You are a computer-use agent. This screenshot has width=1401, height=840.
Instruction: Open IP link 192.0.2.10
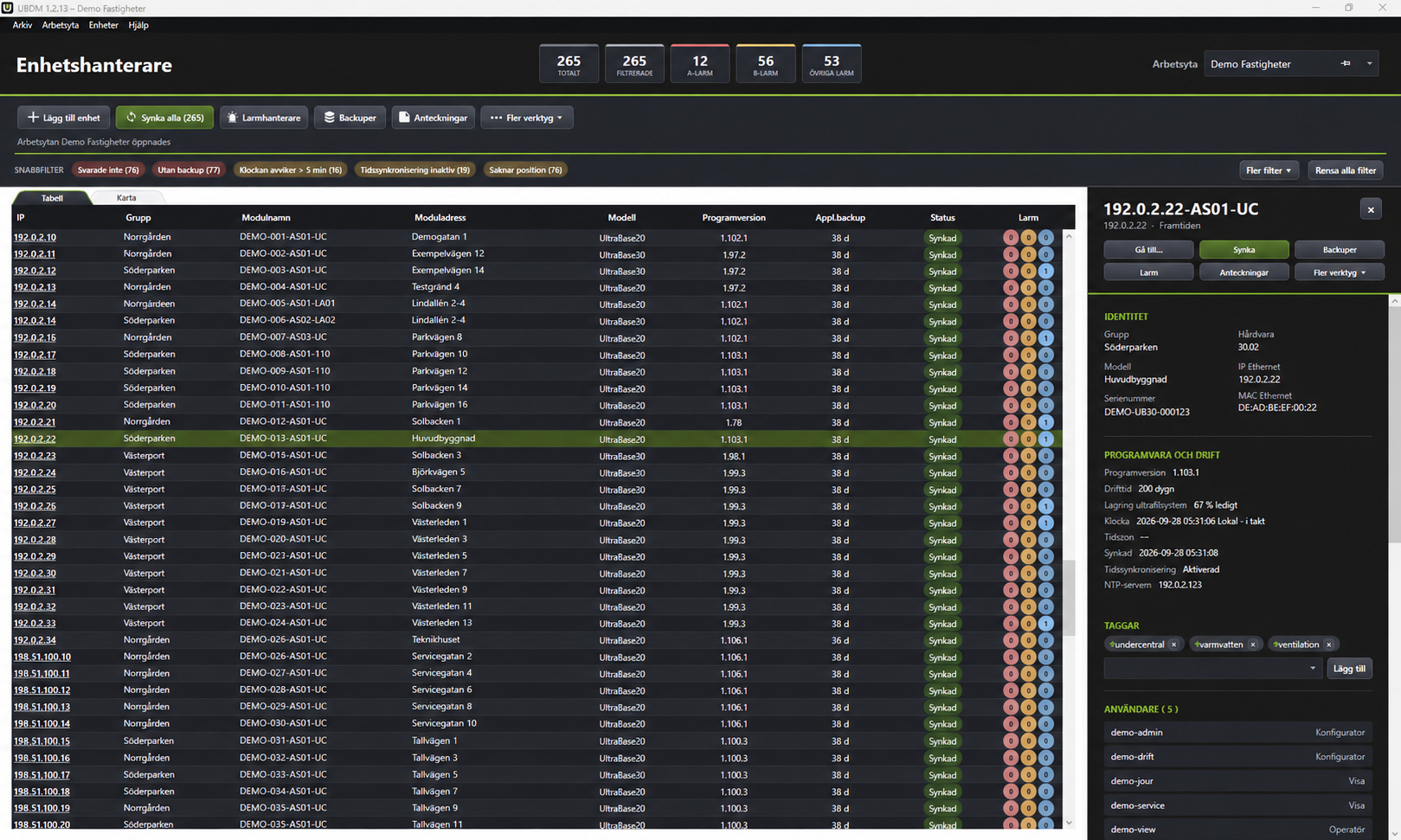tap(35, 237)
